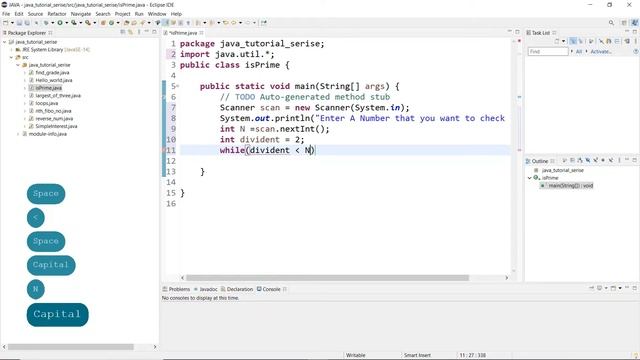
Task: Switch to the Declaration tab
Action: tap(237, 289)
